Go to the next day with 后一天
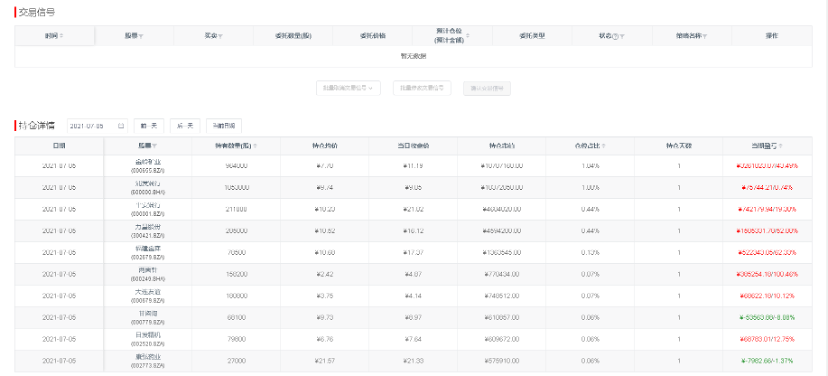Image resolution: width=828 pixels, height=376 pixels. [185, 126]
